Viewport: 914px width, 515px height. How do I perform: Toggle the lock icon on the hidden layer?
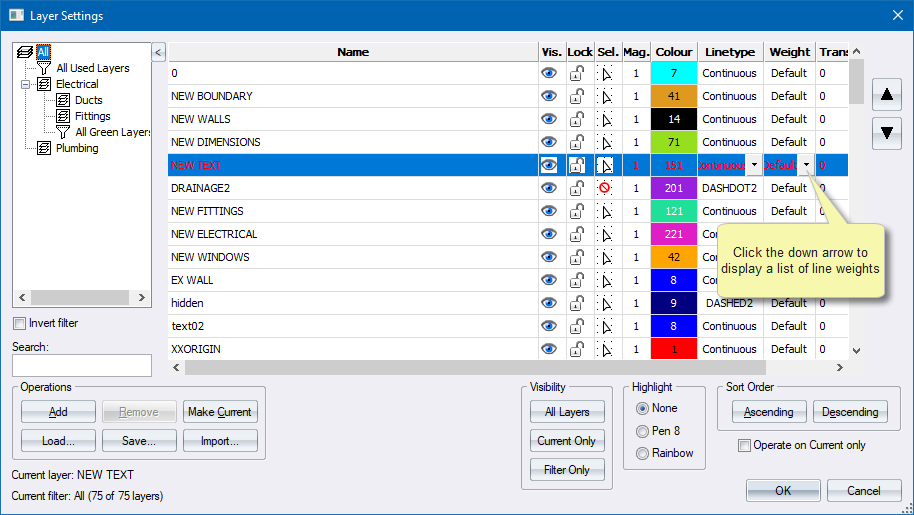pyautogui.click(x=577, y=303)
